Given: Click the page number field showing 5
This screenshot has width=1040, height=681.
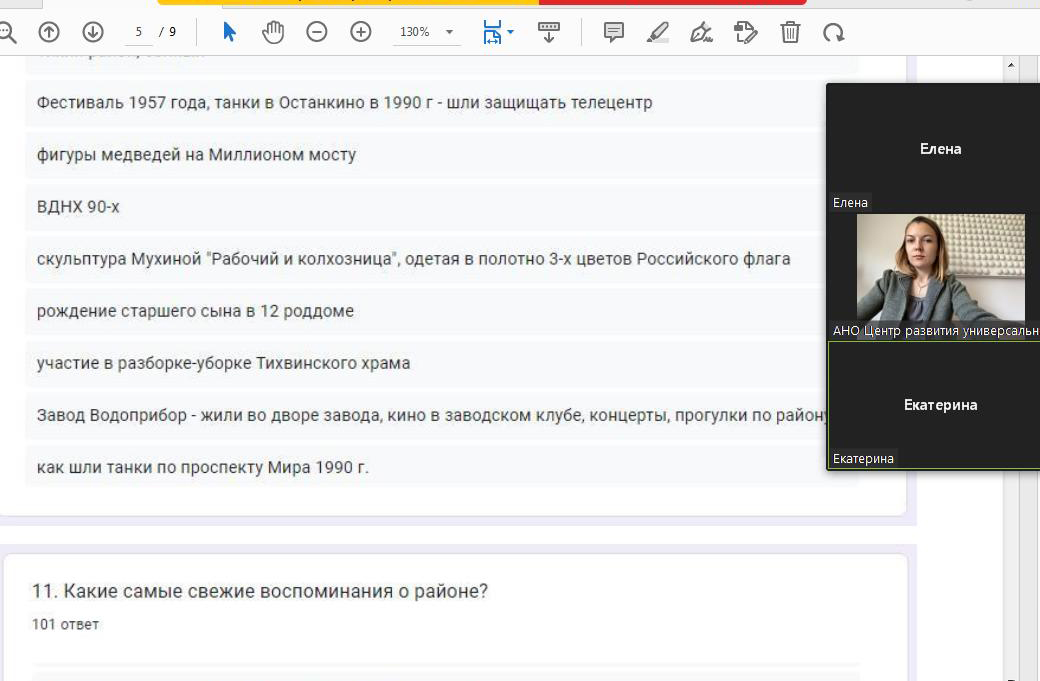Looking at the screenshot, I should (139, 32).
